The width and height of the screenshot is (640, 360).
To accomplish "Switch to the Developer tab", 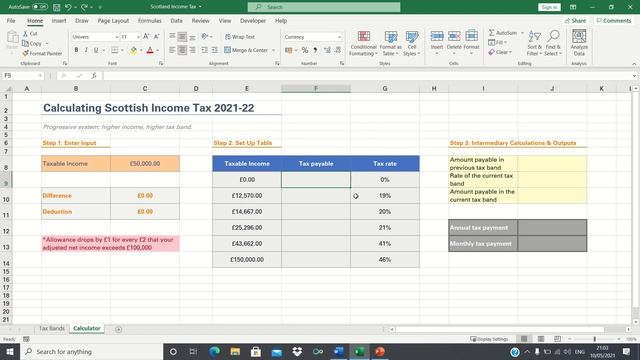I will click(x=253, y=20).
